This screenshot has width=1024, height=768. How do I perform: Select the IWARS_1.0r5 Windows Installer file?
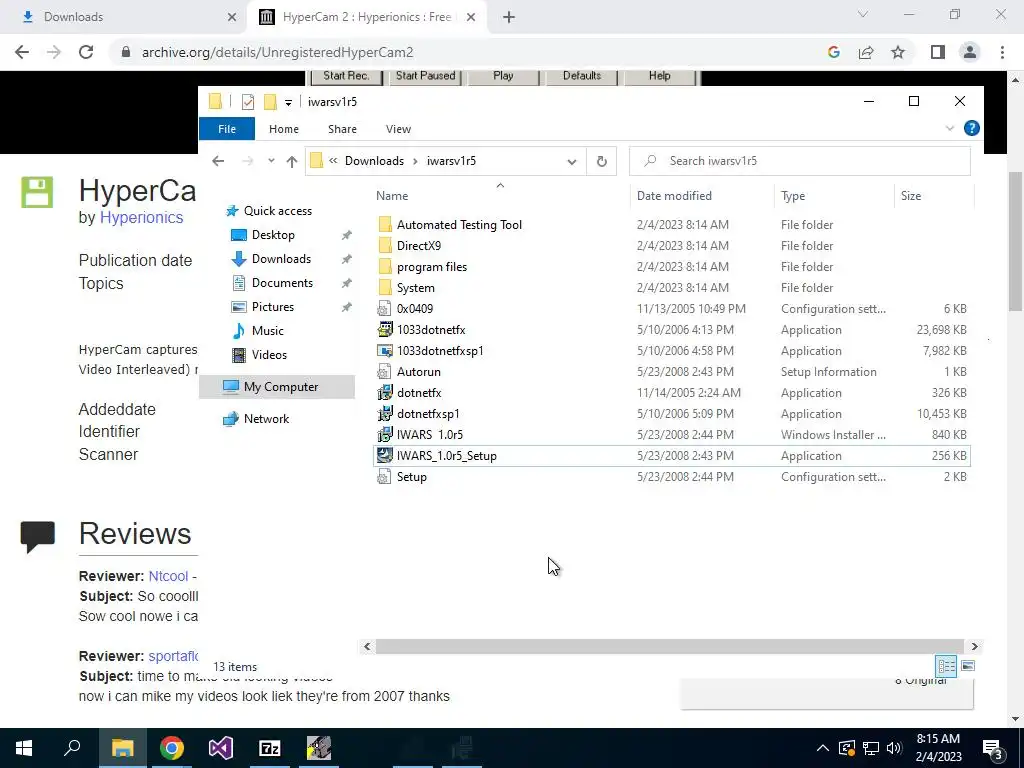click(430, 434)
